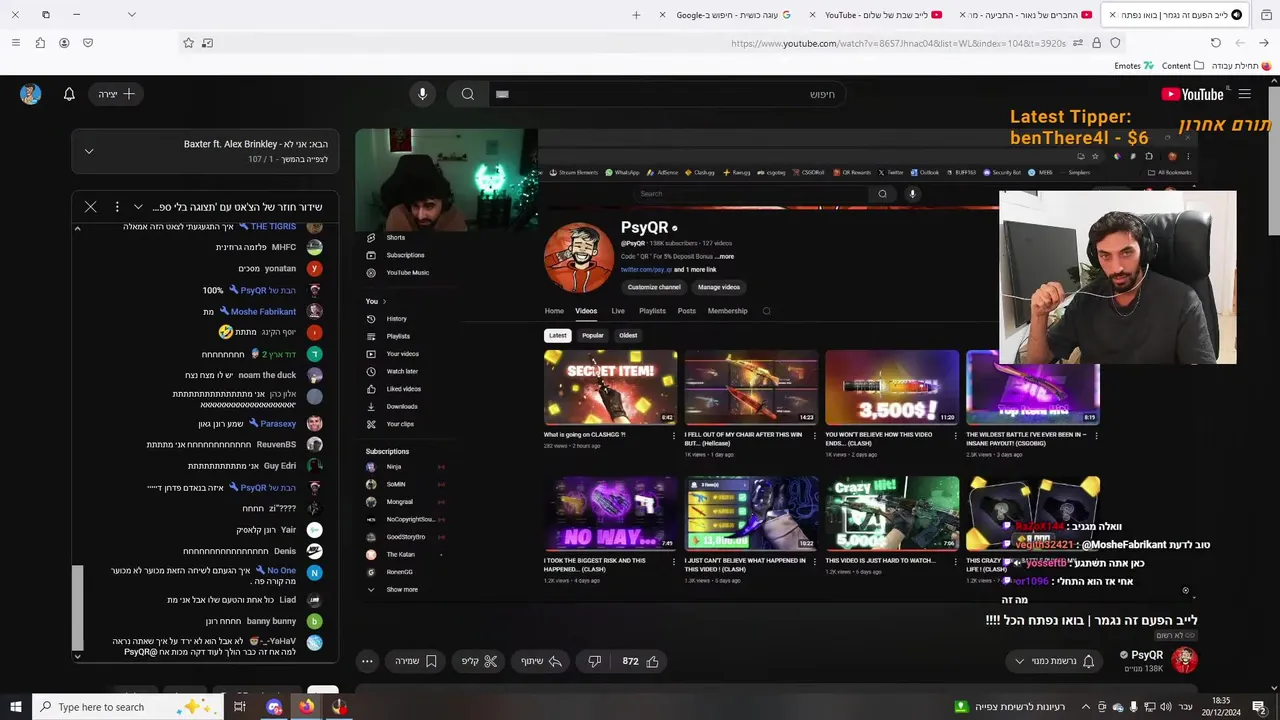Open Content bookmark folder
The image size is (1280, 720).
(x=1183, y=66)
